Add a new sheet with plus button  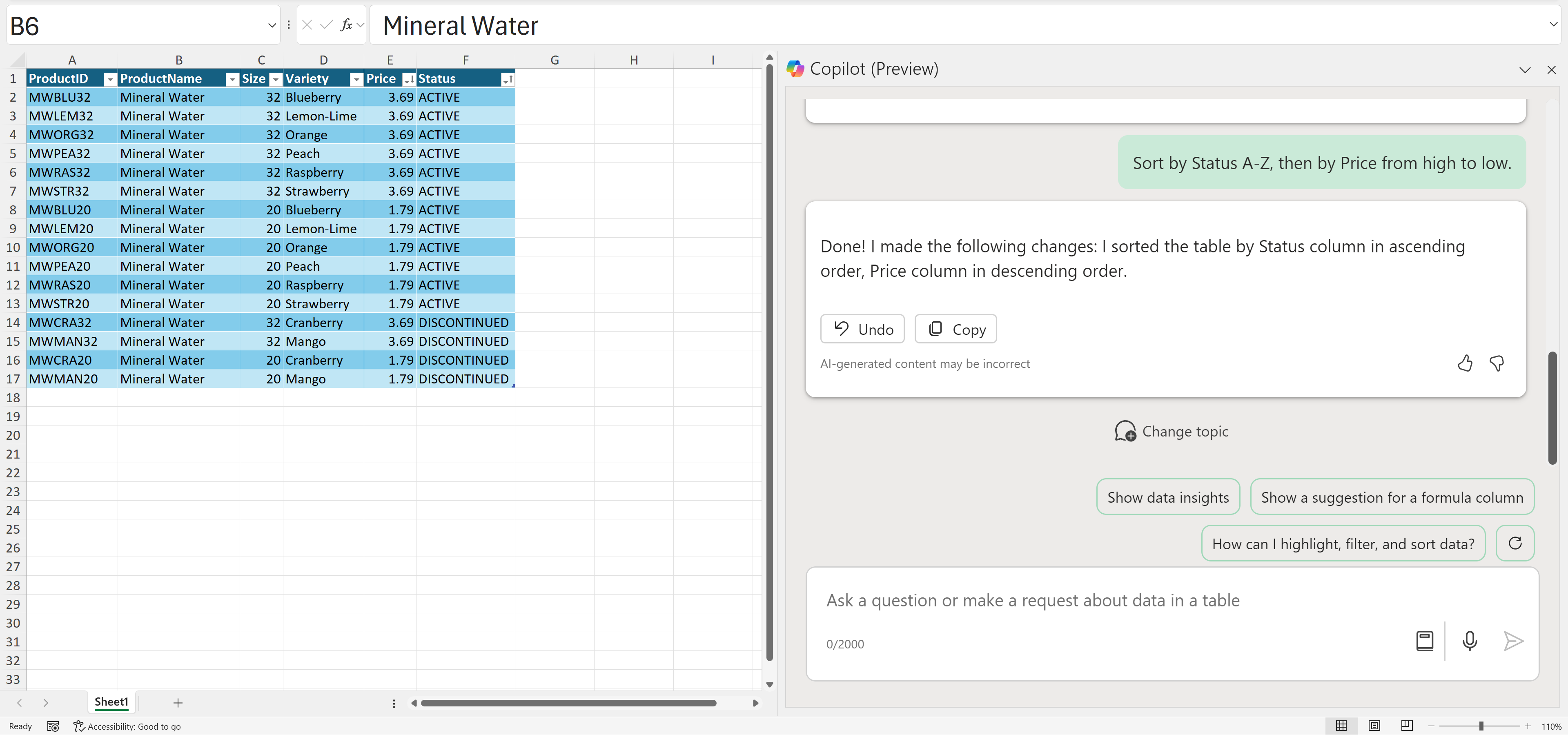click(178, 703)
